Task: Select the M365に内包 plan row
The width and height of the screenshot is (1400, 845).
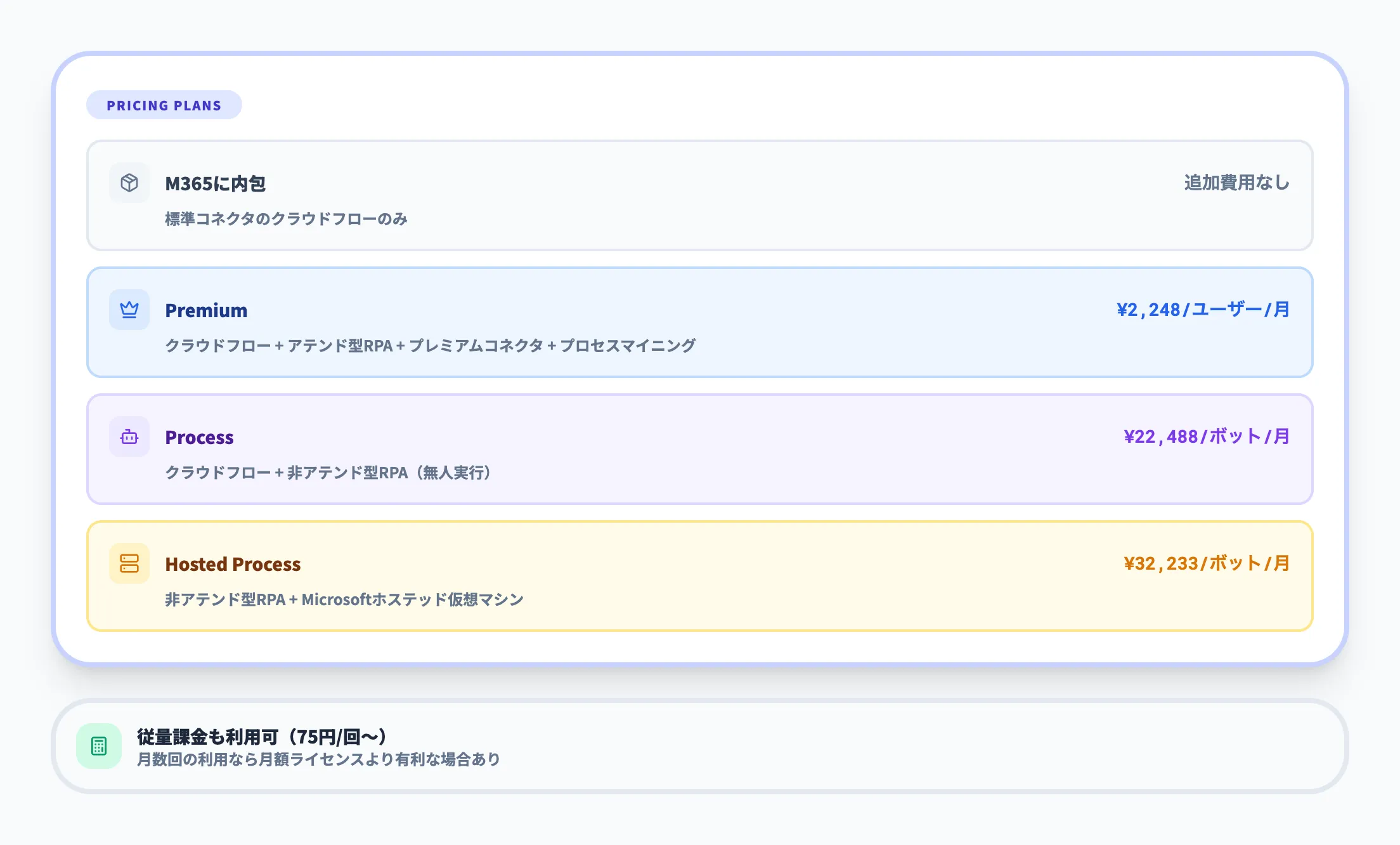Action: click(697, 195)
